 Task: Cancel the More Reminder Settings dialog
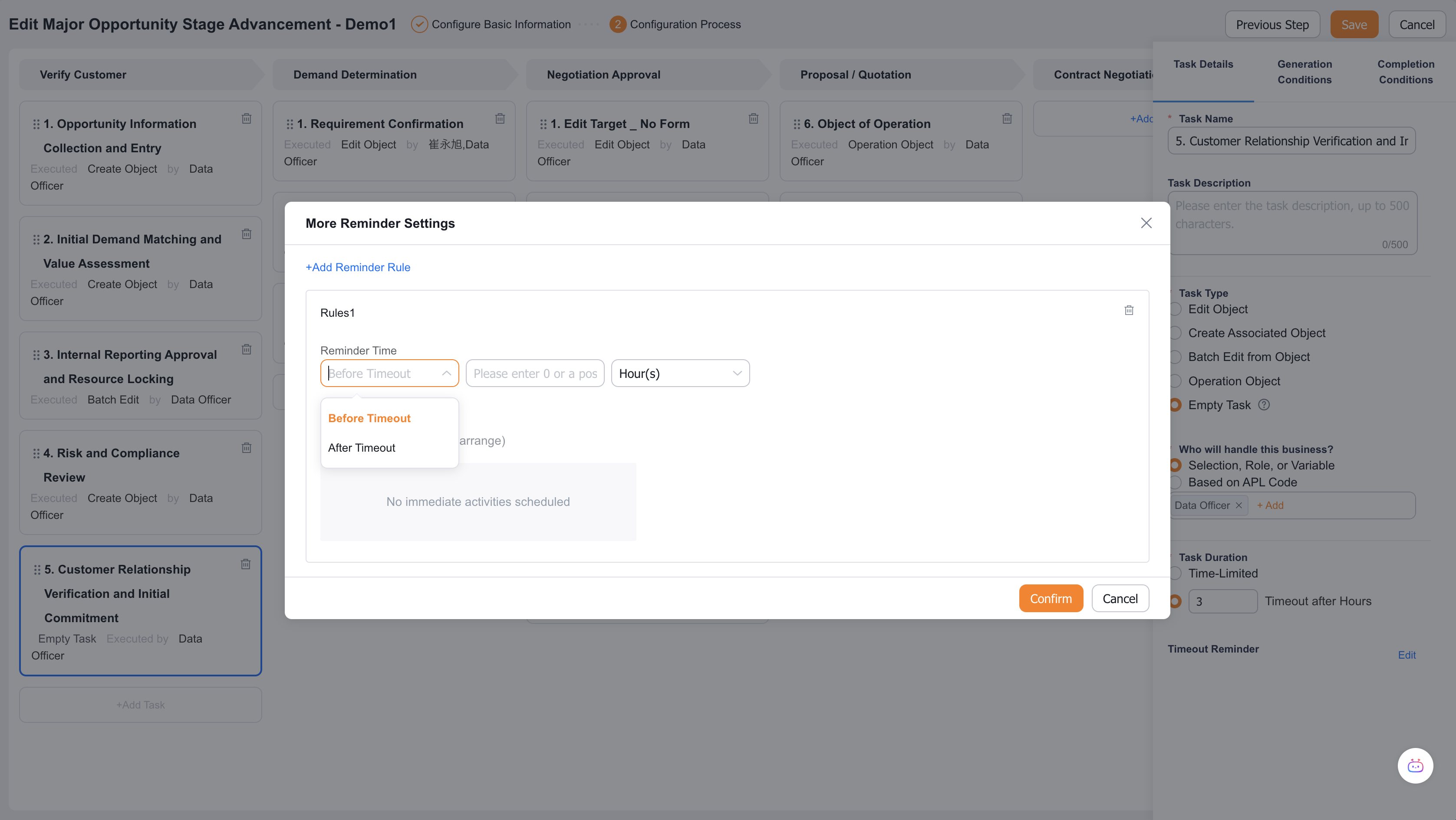tap(1120, 599)
